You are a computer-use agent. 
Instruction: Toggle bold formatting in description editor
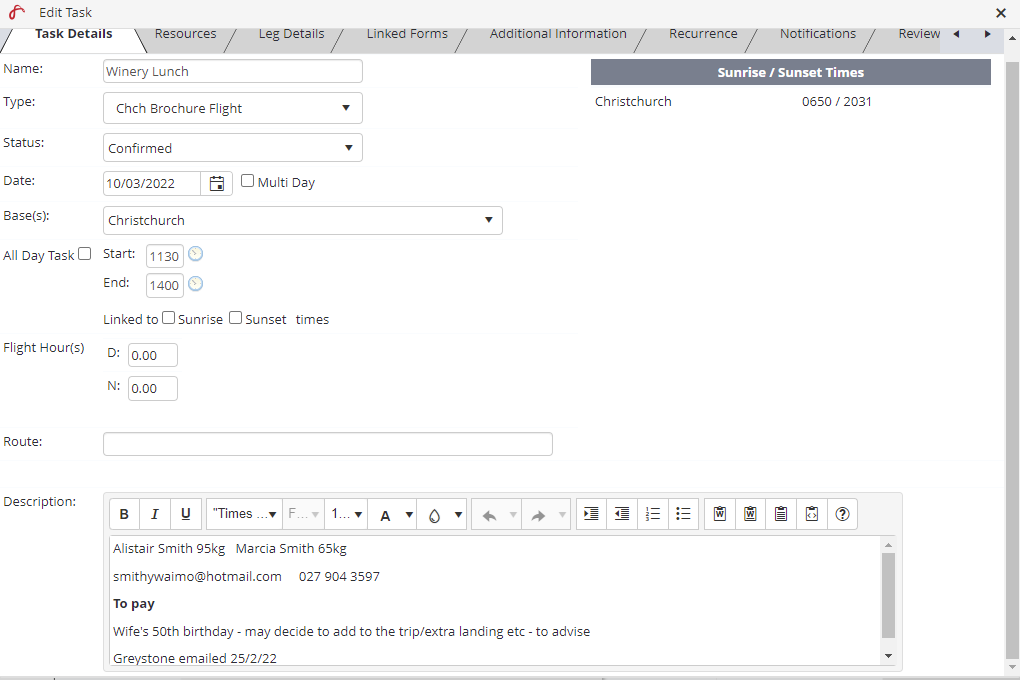point(124,514)
